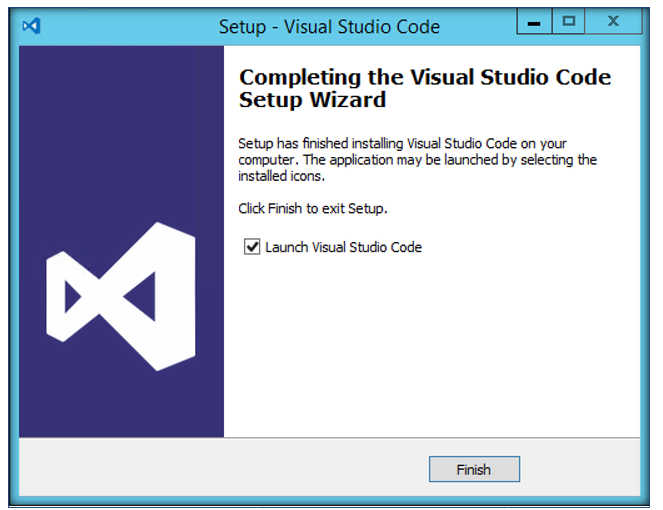This screenshot has height=510, width=663.
Task: Click the purple banner area above the logo
Action: tap(121, 133)
